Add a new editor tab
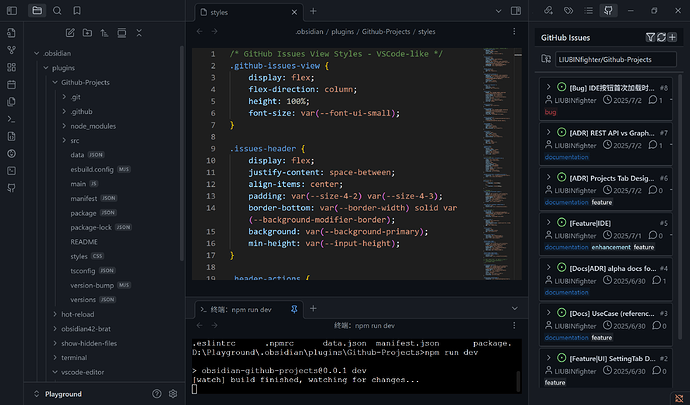This screenshot has width=690, height=405. tap(313, 11)
